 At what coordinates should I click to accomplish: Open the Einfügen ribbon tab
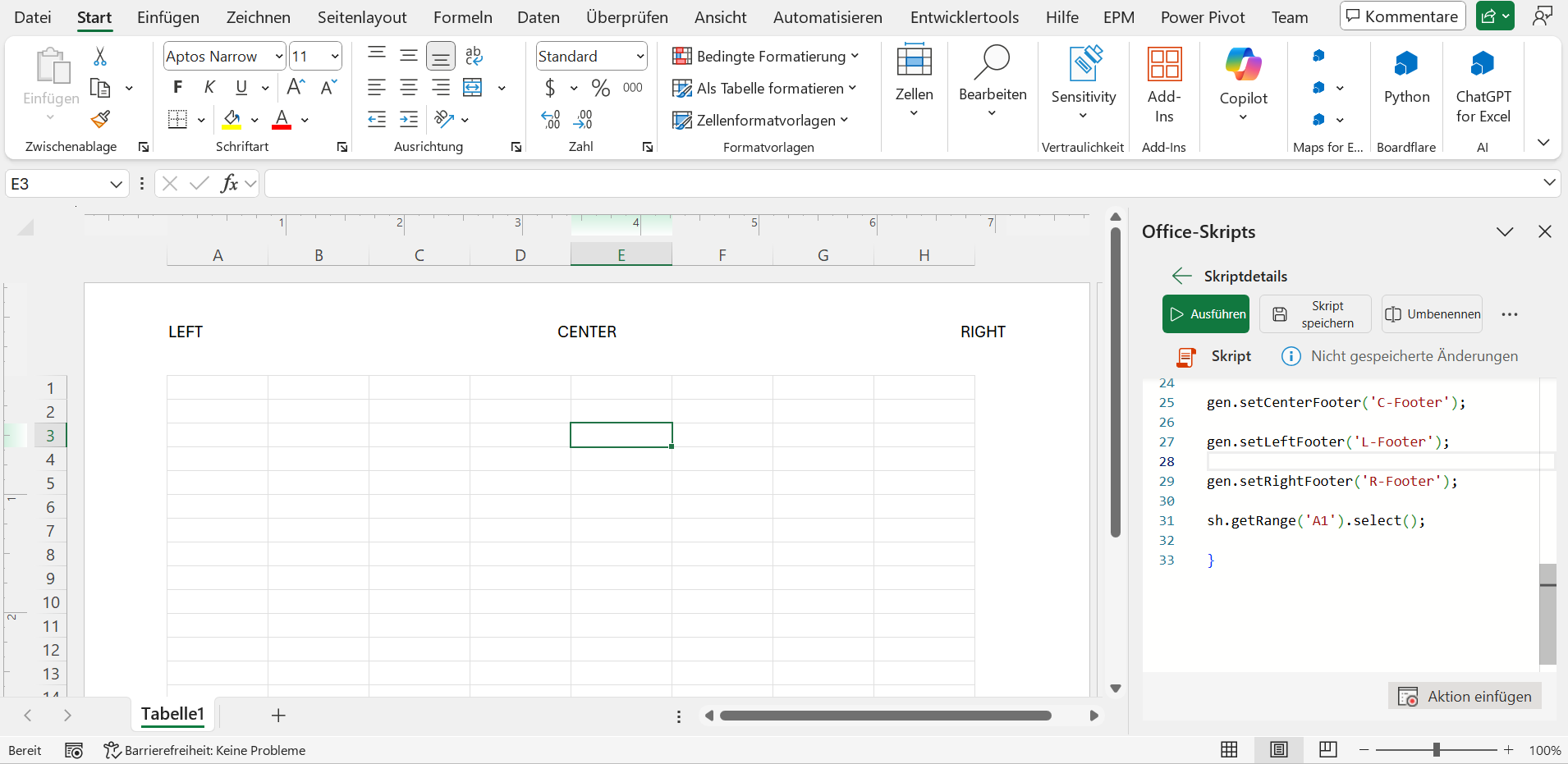tap(168, 17)
